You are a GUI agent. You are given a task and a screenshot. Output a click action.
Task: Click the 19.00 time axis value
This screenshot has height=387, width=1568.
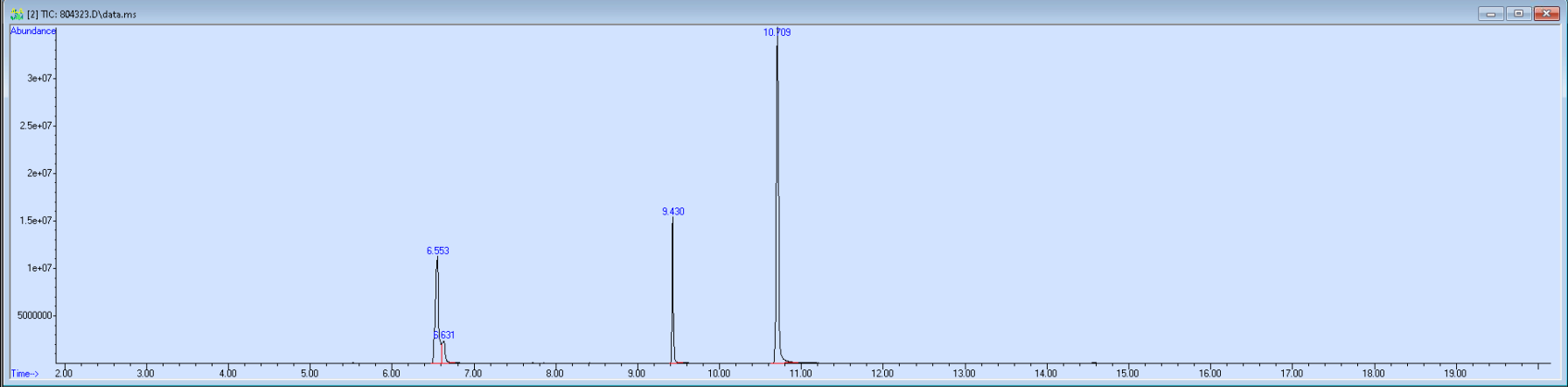1455,374
